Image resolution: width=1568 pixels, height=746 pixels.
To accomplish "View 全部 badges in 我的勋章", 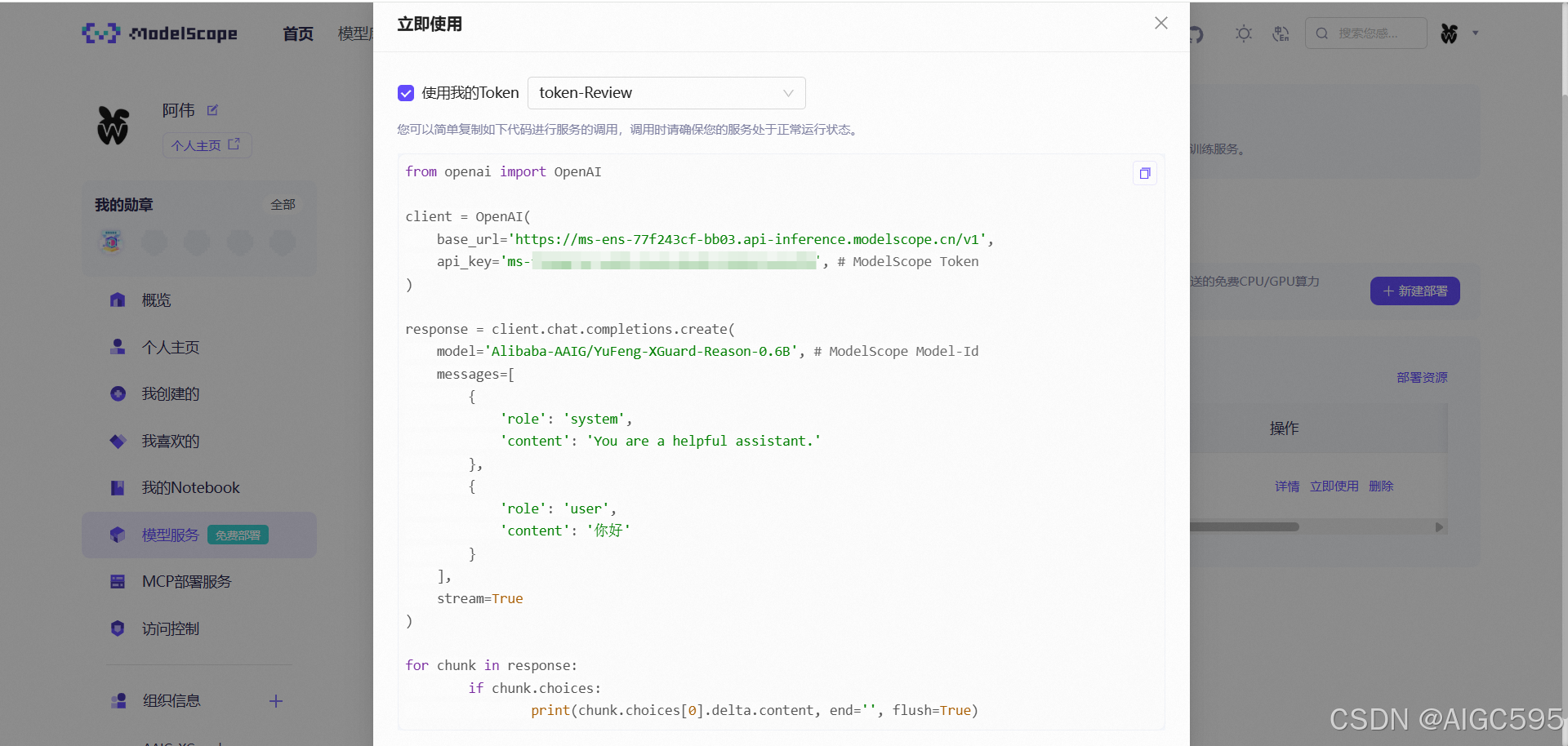I will tap(283, 205).
